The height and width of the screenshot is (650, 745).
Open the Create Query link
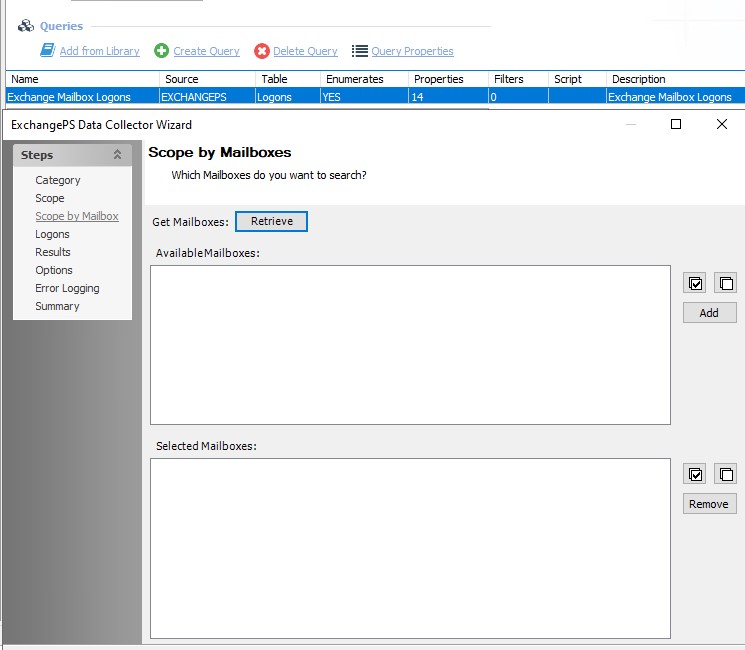[x=206, y=51]
